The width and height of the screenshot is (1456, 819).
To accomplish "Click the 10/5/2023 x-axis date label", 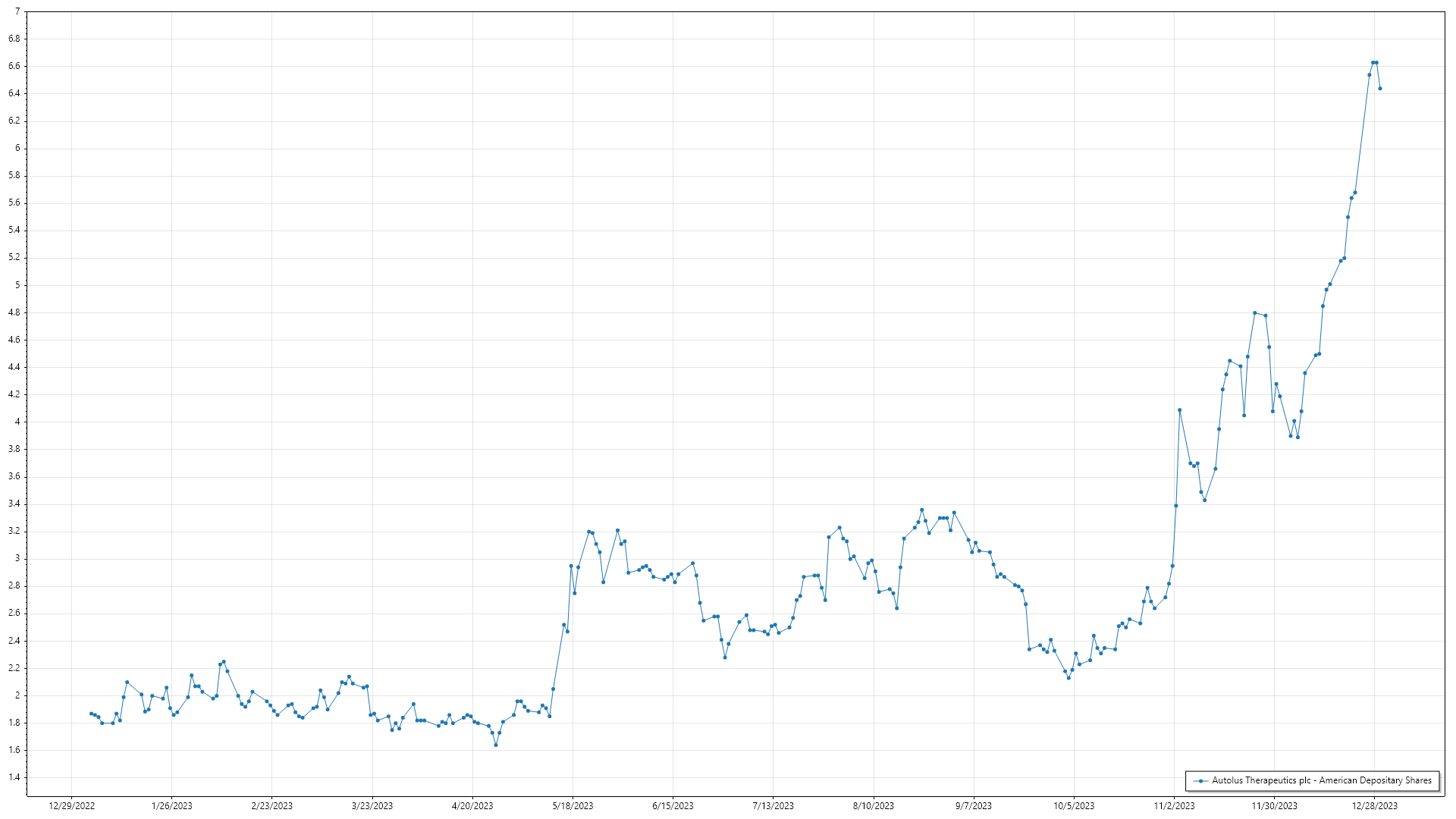I will tap(1074, 806).
